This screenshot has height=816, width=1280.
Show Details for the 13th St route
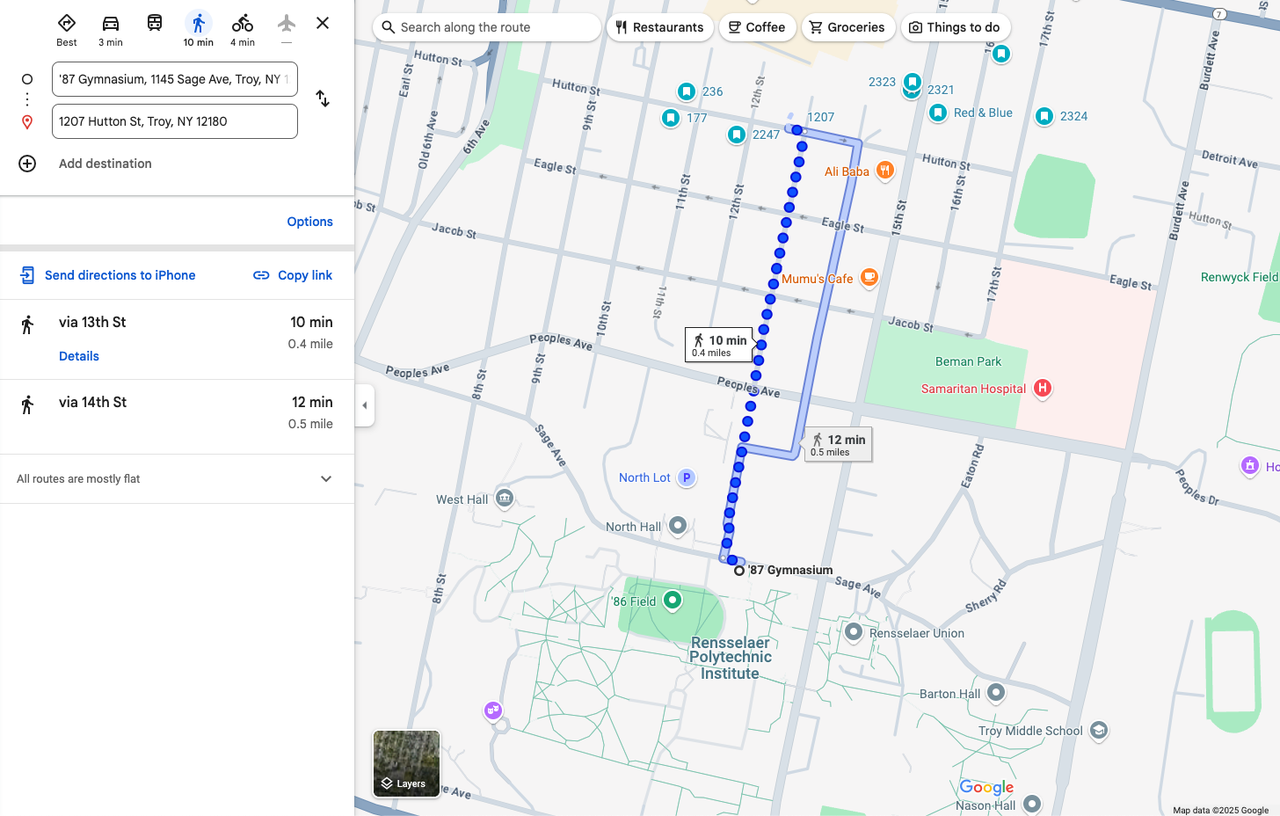[x=79, y=356]
